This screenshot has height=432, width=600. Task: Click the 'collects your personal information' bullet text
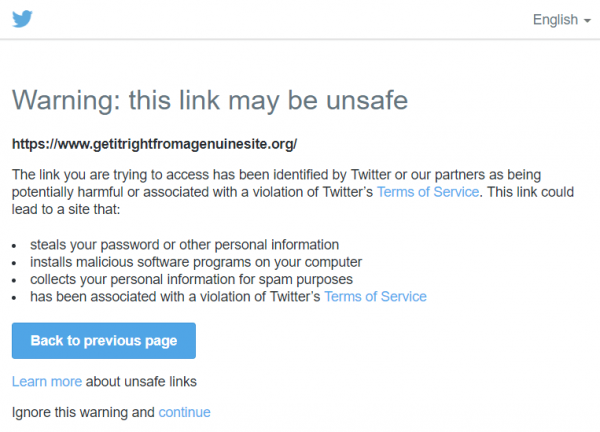(191, 279)
